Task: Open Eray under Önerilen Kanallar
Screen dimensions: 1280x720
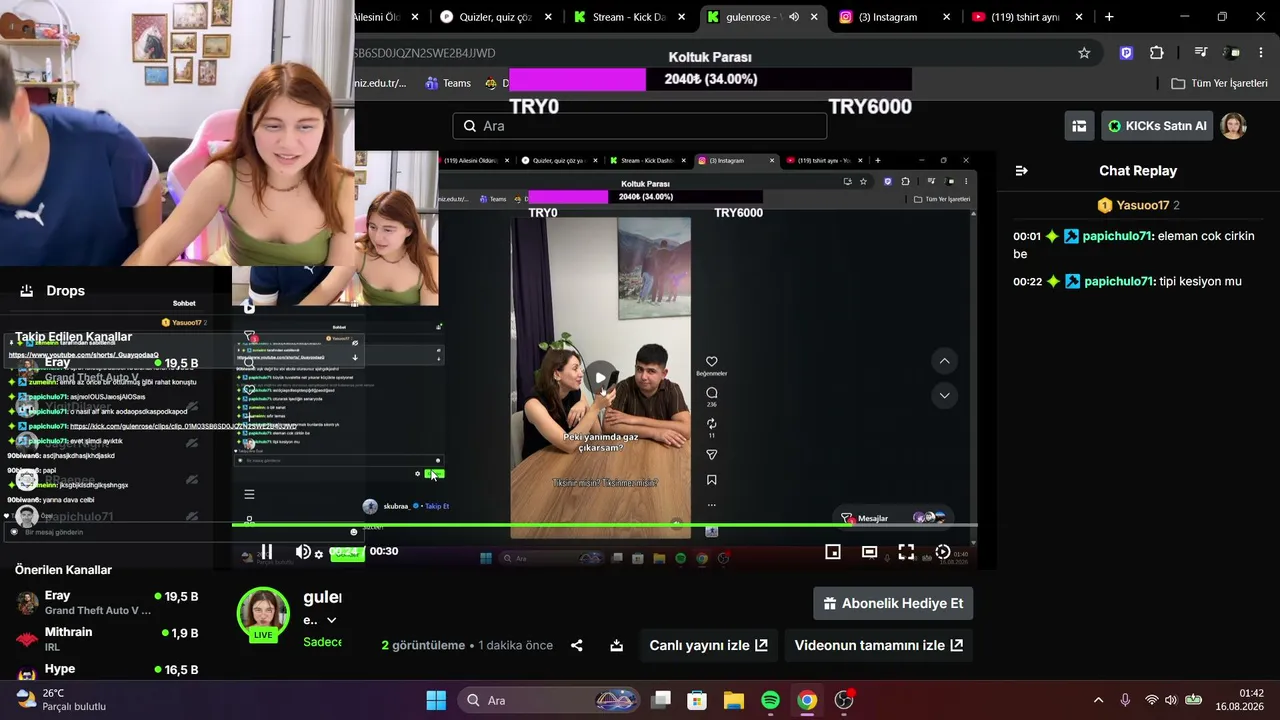Action: pyautogui.click(x=107, y=602)
